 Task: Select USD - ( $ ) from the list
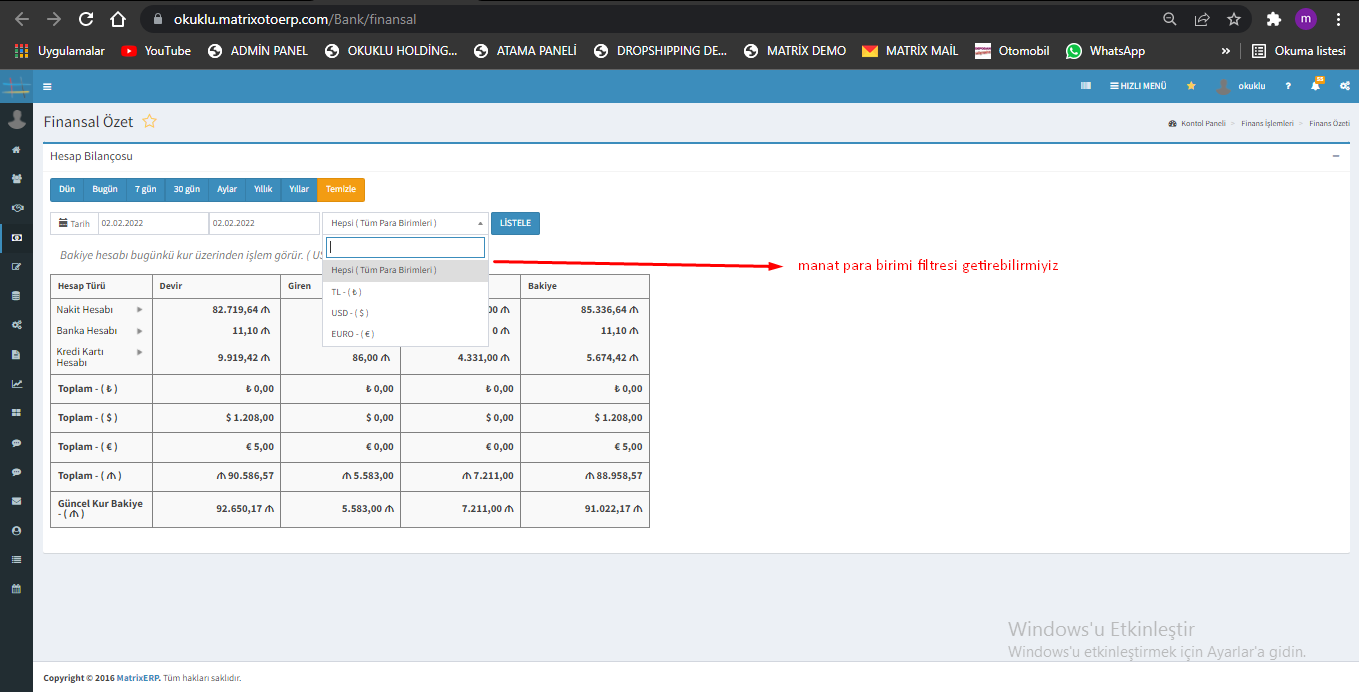tap(350, 313)
